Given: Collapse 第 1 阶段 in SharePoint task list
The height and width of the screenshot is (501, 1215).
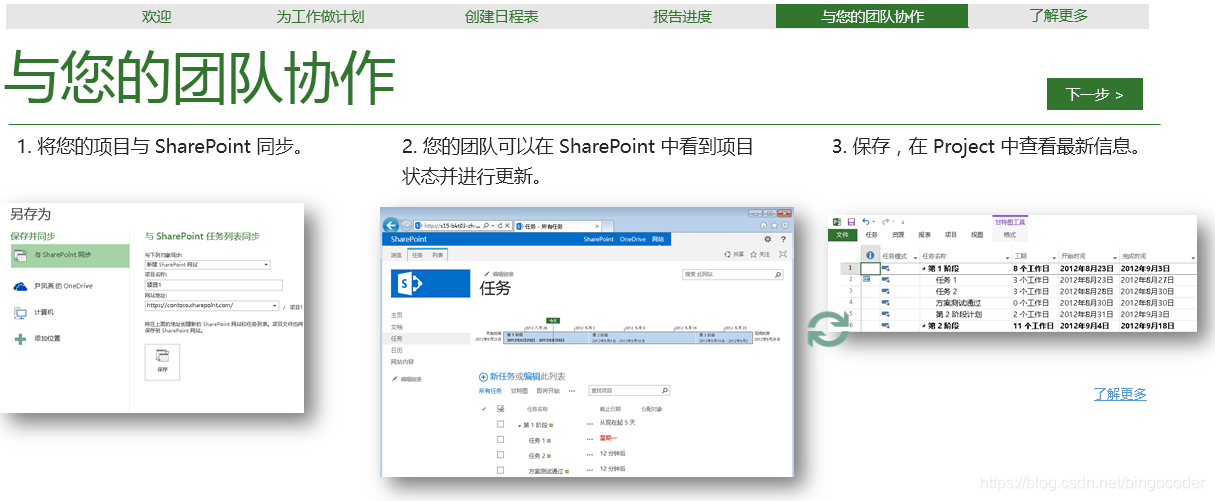Looking at the screenshot, I should coord(520,425).
